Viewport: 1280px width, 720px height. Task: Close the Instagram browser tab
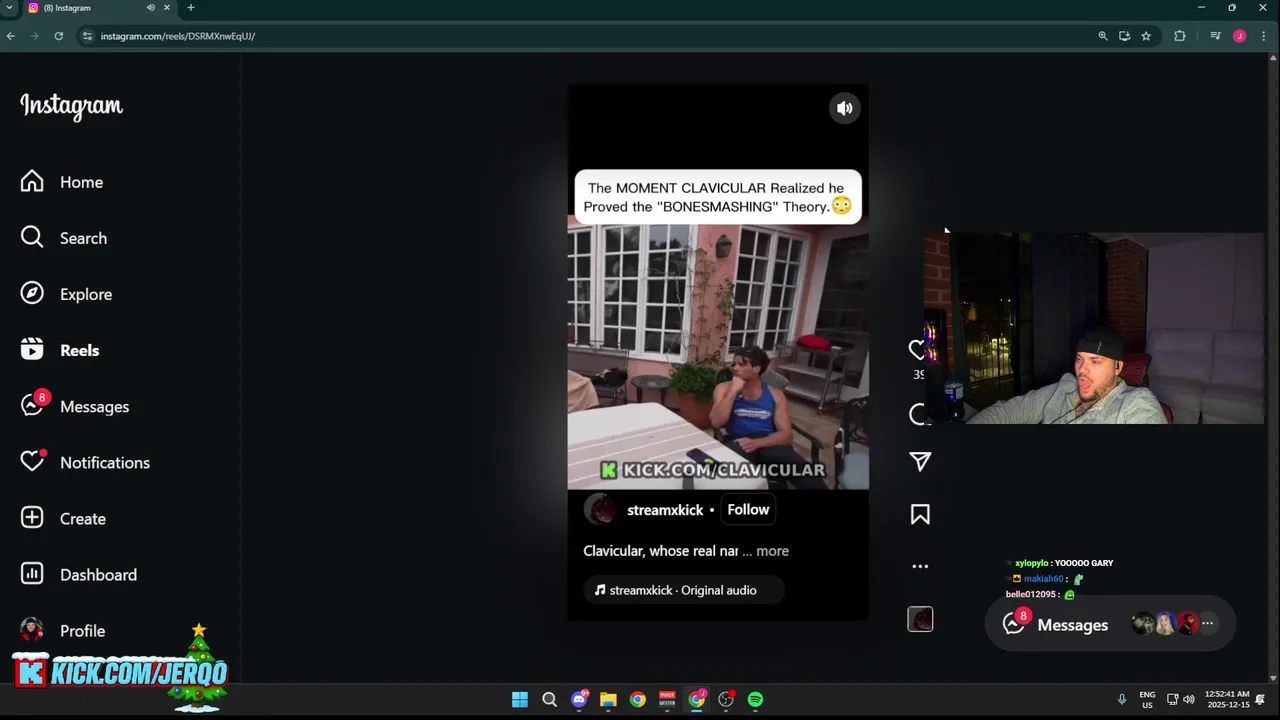click(167, 8)
